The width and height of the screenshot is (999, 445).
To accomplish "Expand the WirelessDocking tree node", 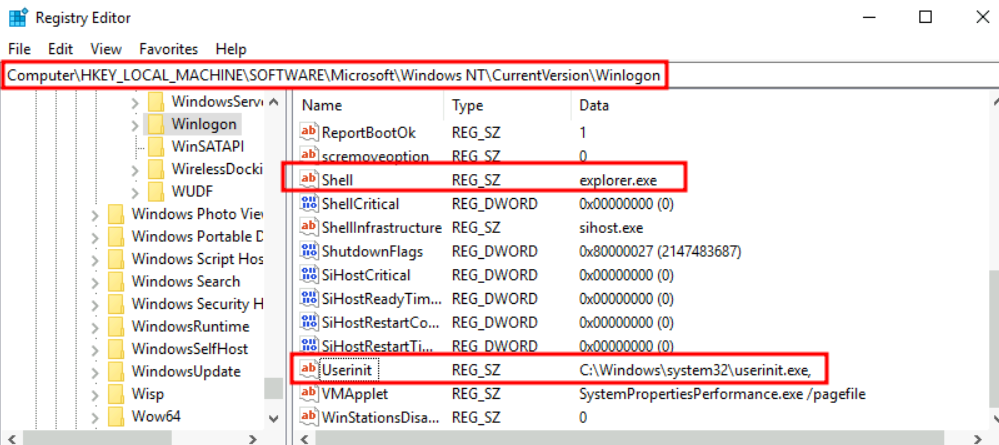I will tap(135, 170).
